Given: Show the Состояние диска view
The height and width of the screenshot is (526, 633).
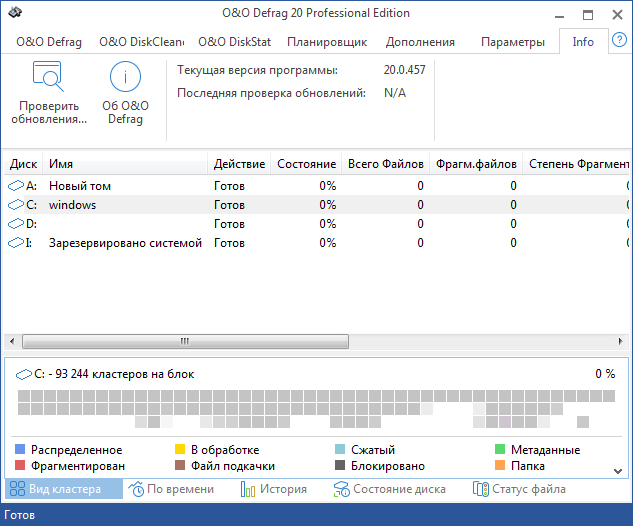Looking at the screenshot, I should tap(390, 489).
